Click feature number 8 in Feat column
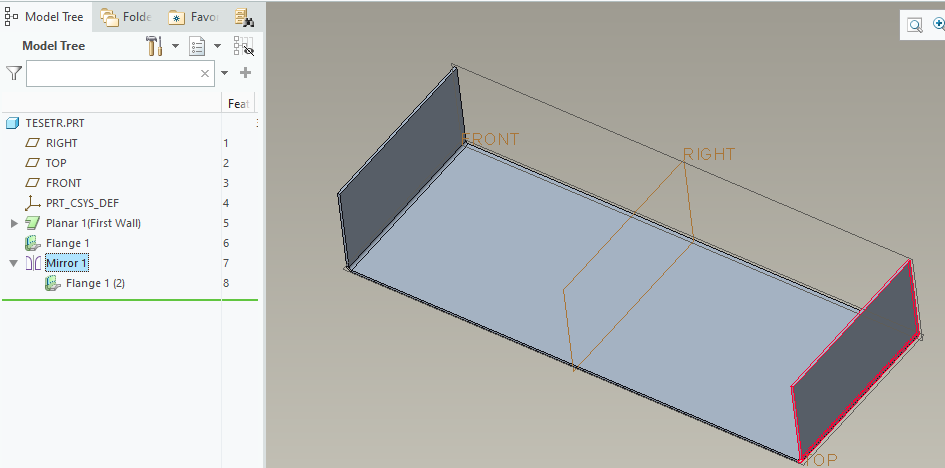The height and width of the screenshot is (468, 945). (x=226, y=283)
